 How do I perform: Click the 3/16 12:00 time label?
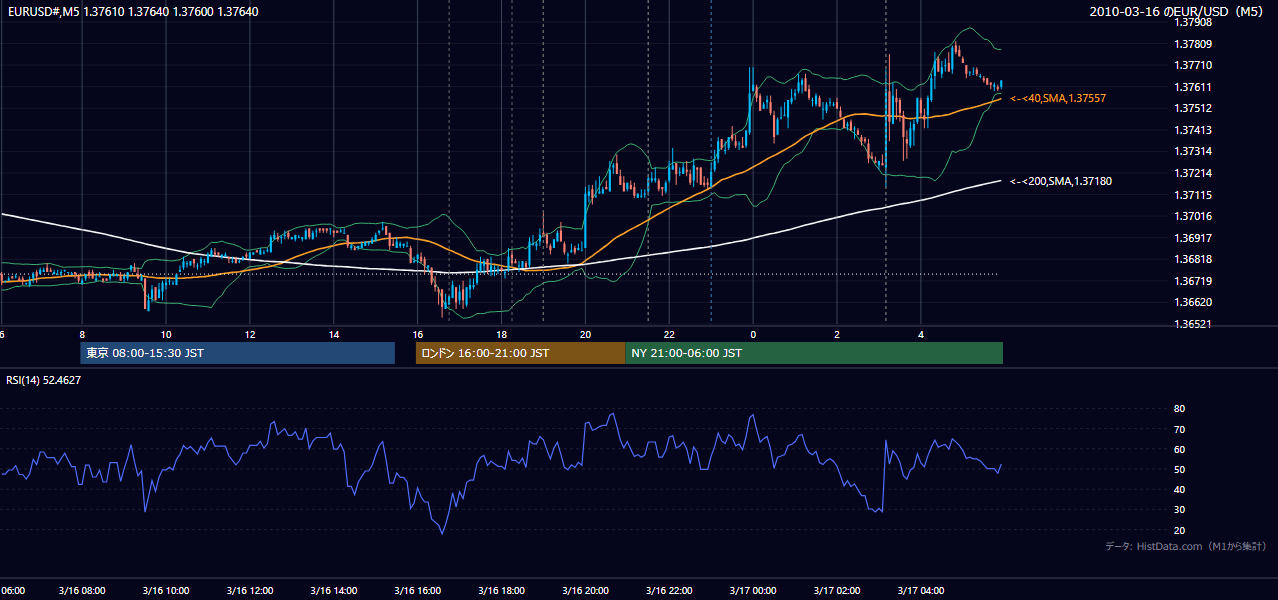click(x=250, y=590)
